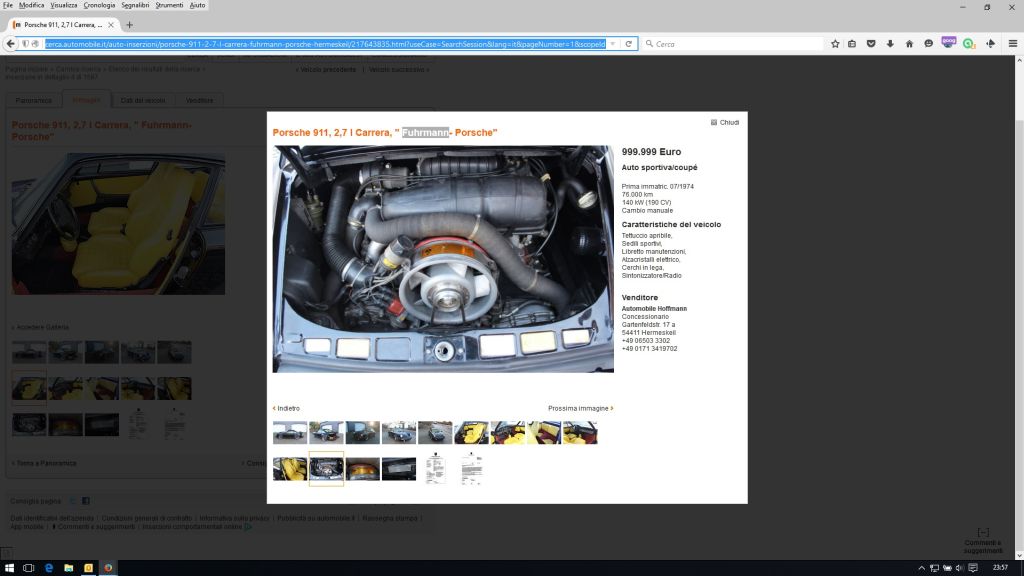Close the Porsche 911 tab
Image resolution: width=1024 pixels, height=576 pixels.
pos(110,25)
